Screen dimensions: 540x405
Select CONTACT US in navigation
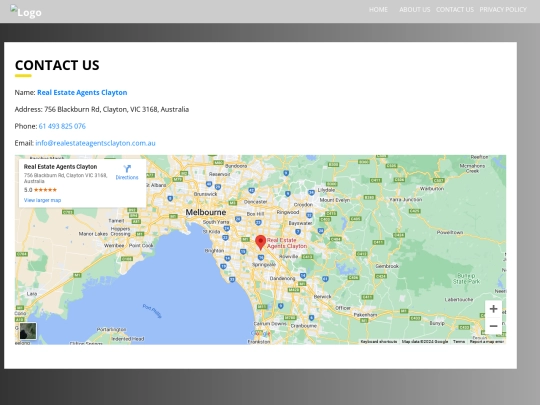(455, 10)
